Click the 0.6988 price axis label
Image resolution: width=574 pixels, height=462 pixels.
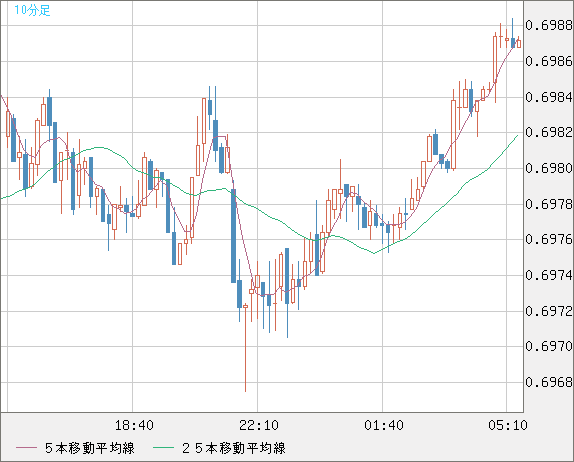tap(549, 25)
